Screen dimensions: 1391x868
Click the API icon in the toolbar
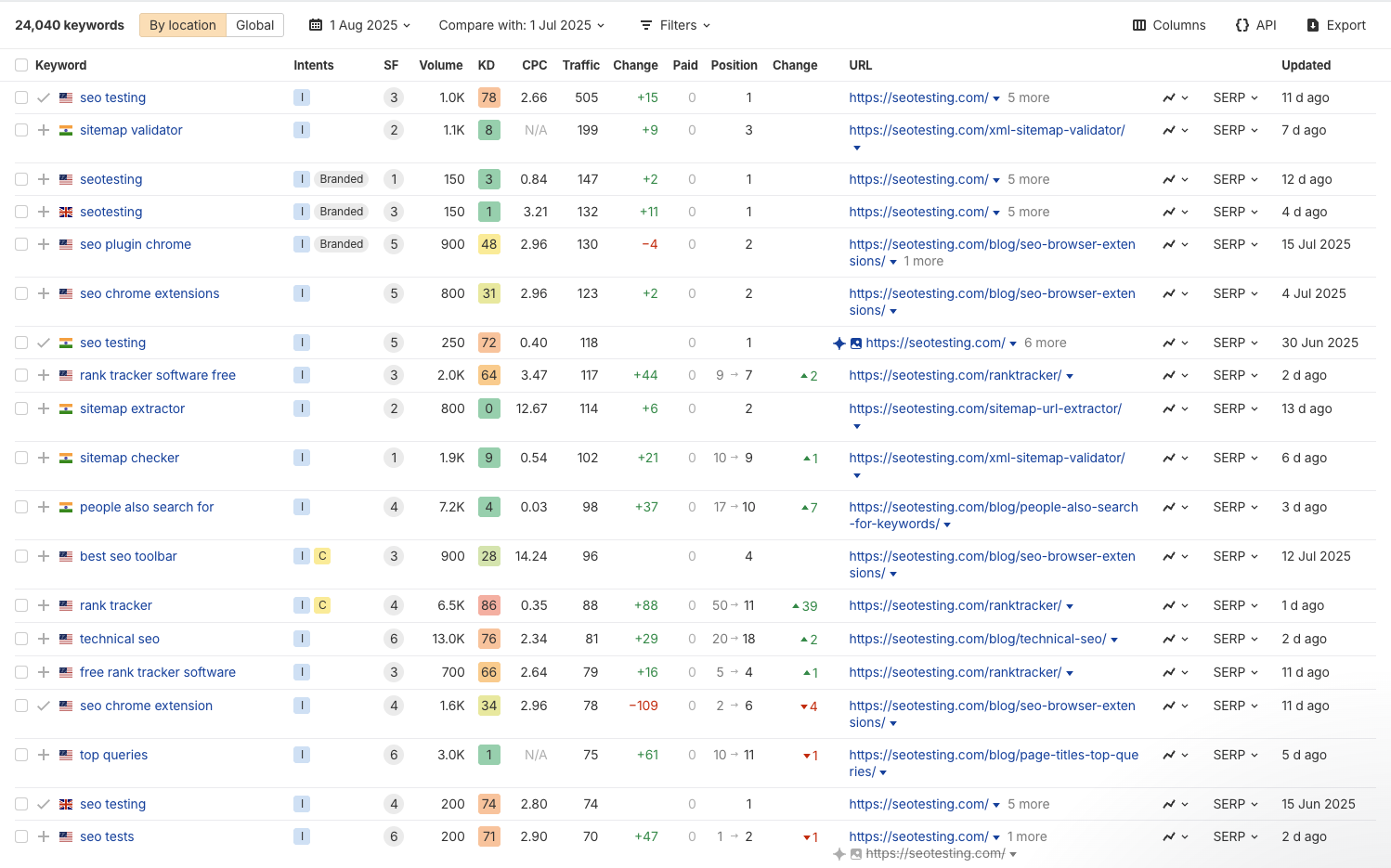click(1243, 25)
